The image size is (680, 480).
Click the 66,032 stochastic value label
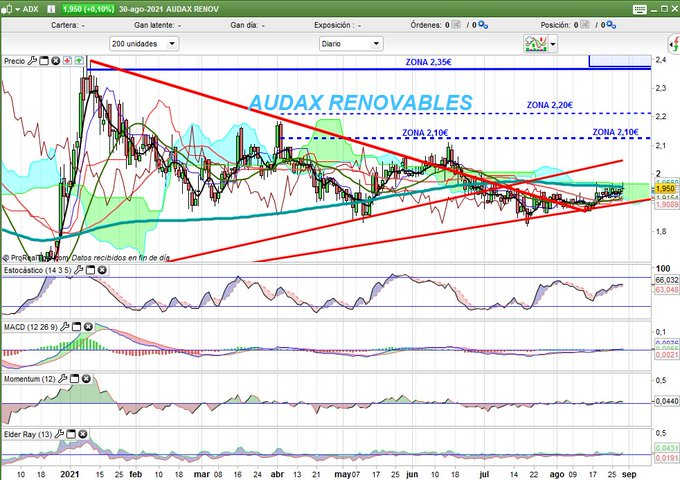point(667,280)
